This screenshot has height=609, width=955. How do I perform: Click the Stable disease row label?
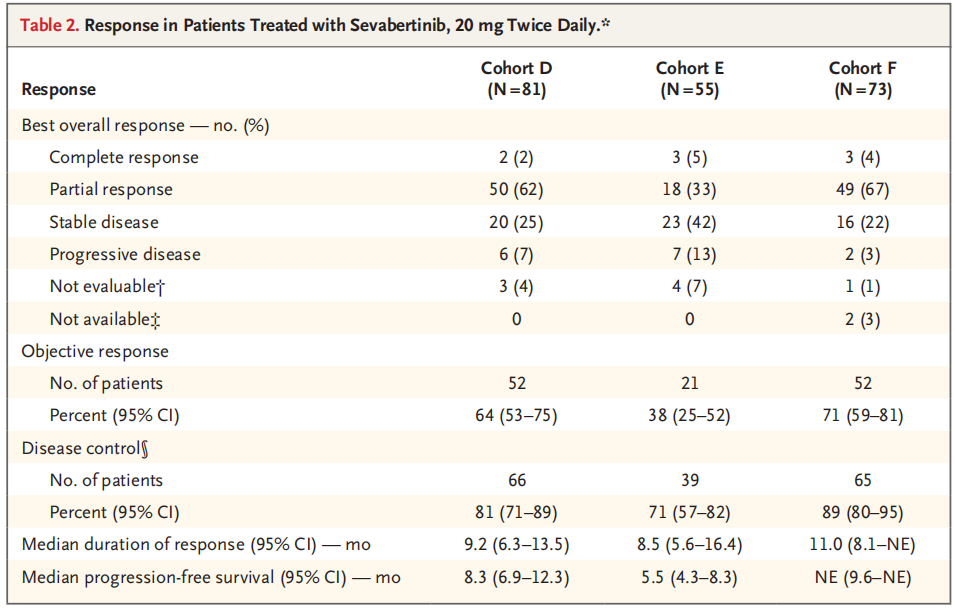pyautogui.click(x=104, y=222)
